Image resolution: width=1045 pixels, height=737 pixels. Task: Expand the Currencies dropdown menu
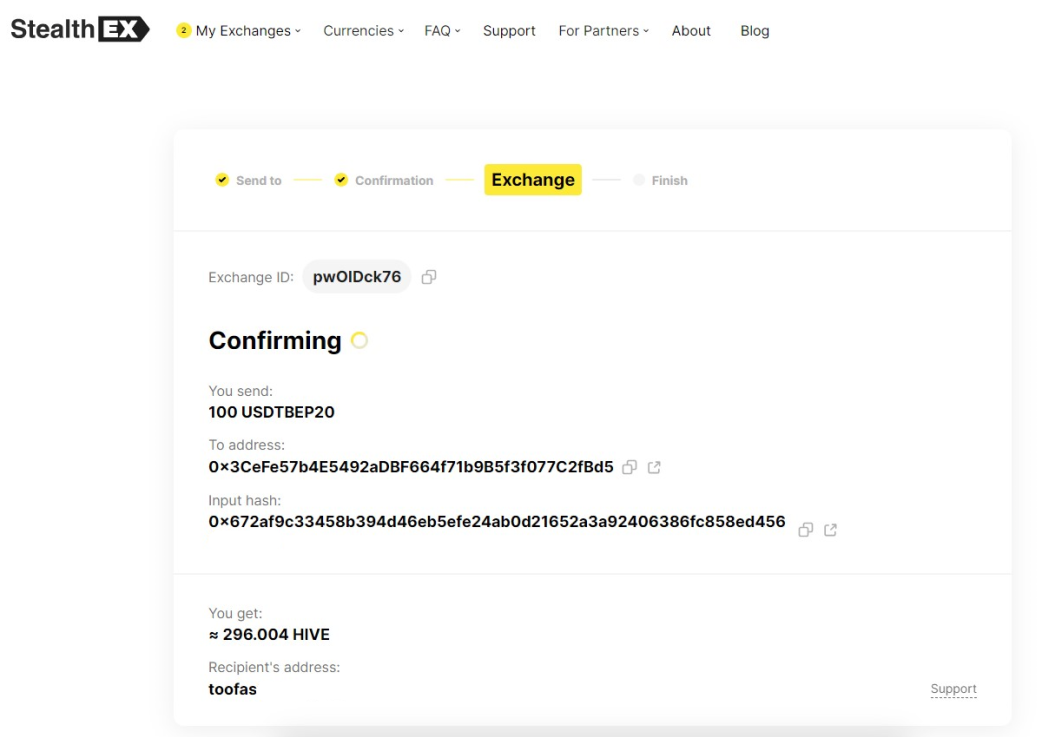coord(363,31)
